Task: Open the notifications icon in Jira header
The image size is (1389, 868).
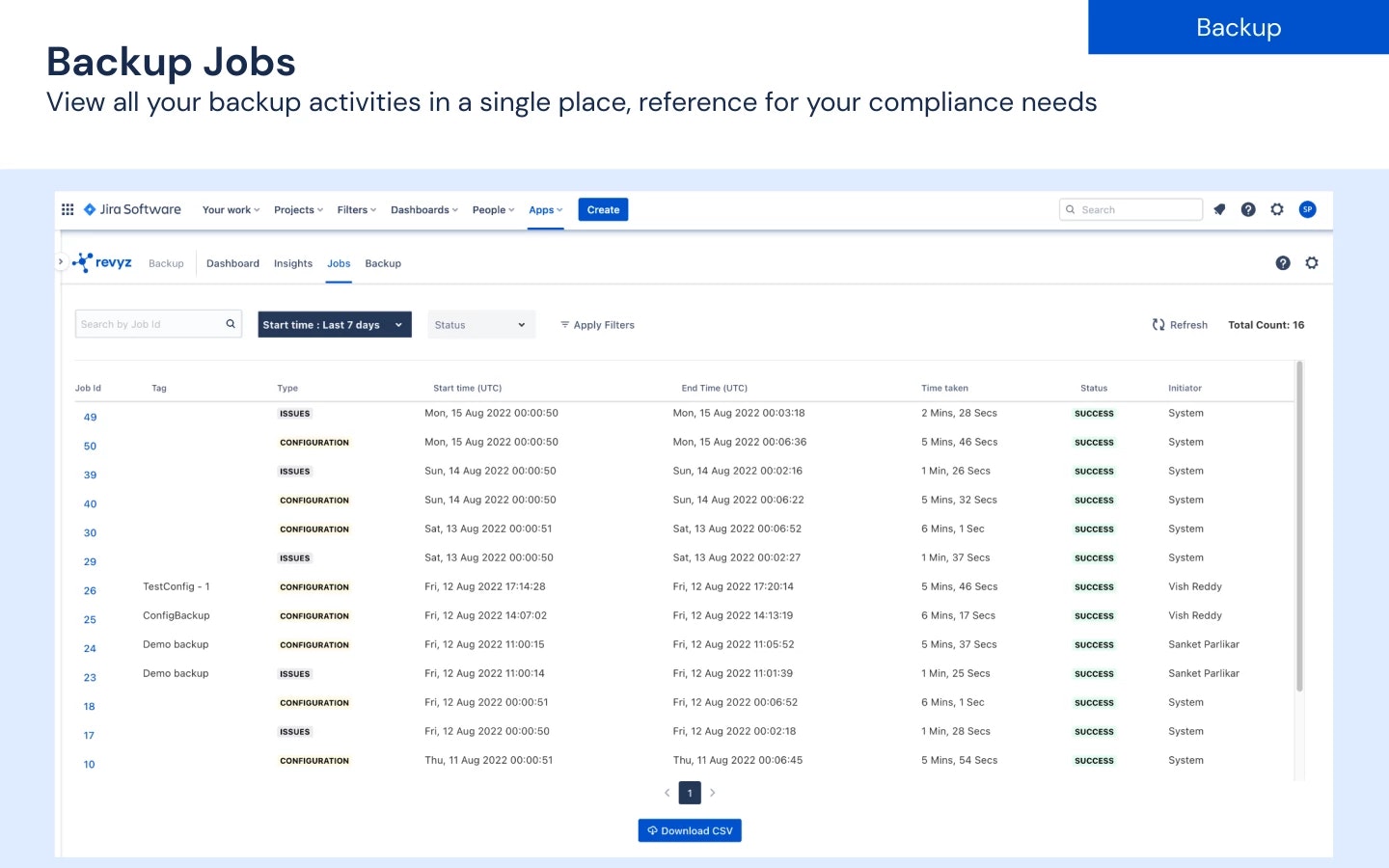Action: pos(1219,209)
